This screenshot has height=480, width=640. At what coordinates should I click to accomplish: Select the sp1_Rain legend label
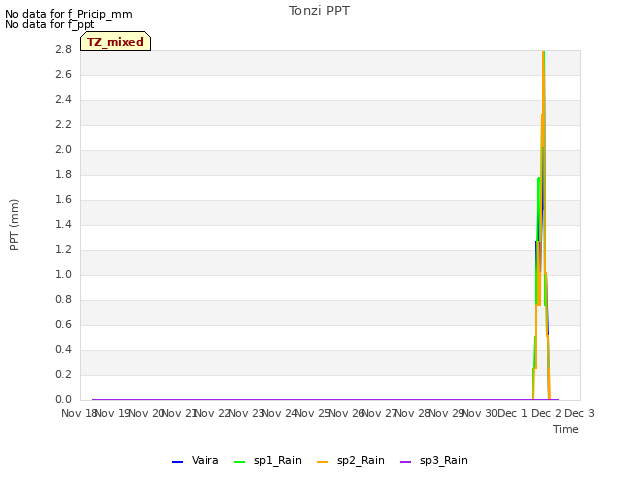pyautogui.click(x=278, y=460)
